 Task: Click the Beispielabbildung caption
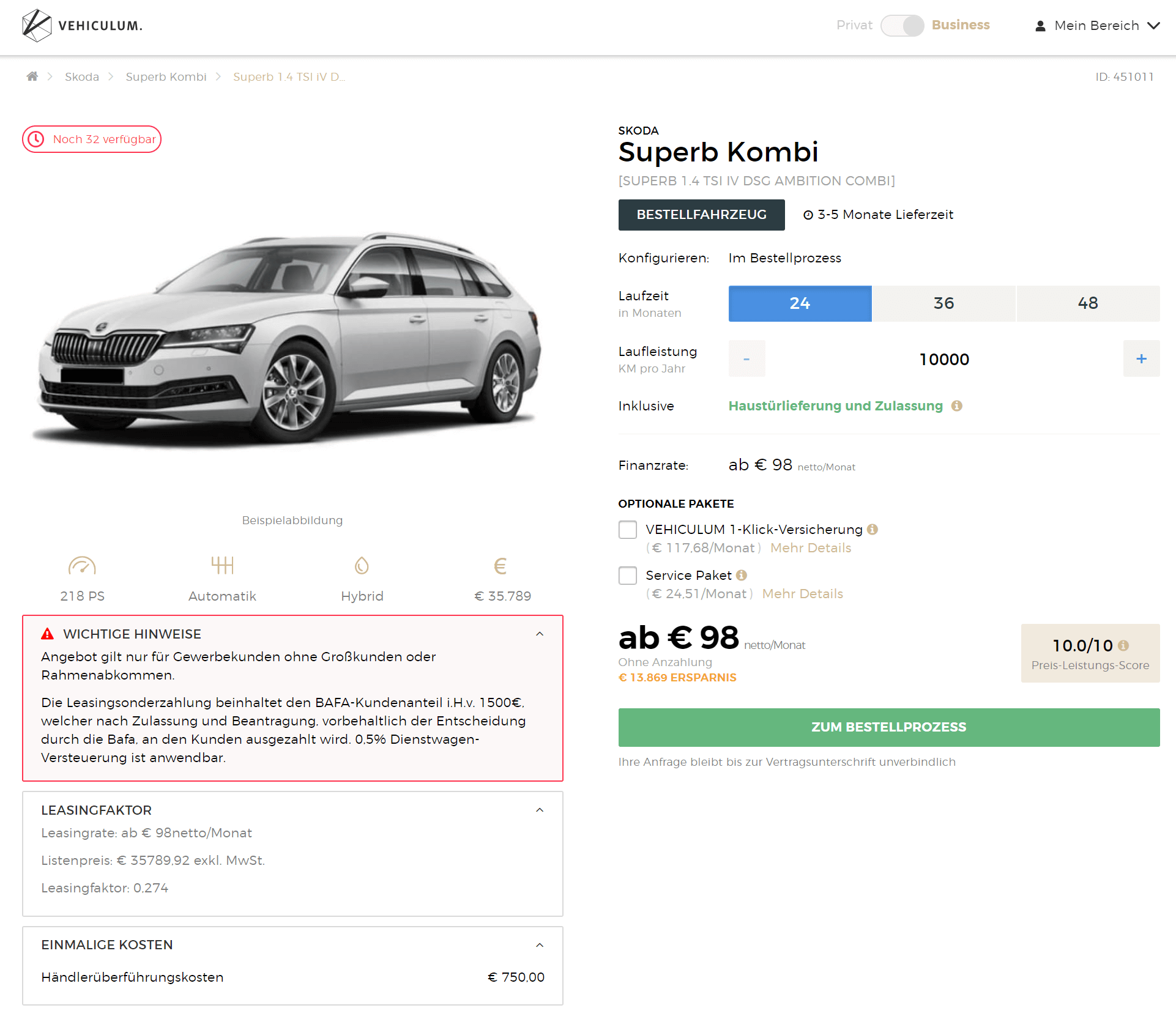(x=292, y=521)
